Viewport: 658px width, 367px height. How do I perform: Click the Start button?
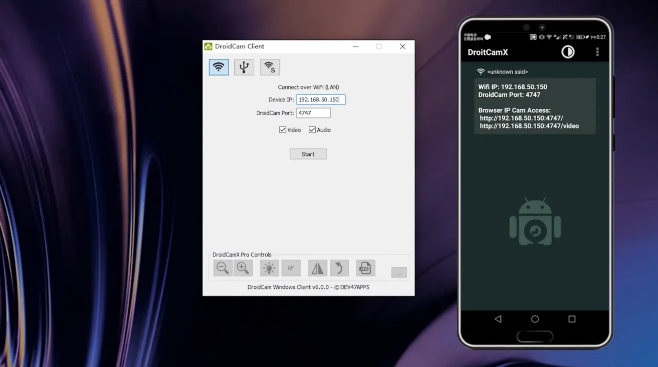tap(308, 154)
